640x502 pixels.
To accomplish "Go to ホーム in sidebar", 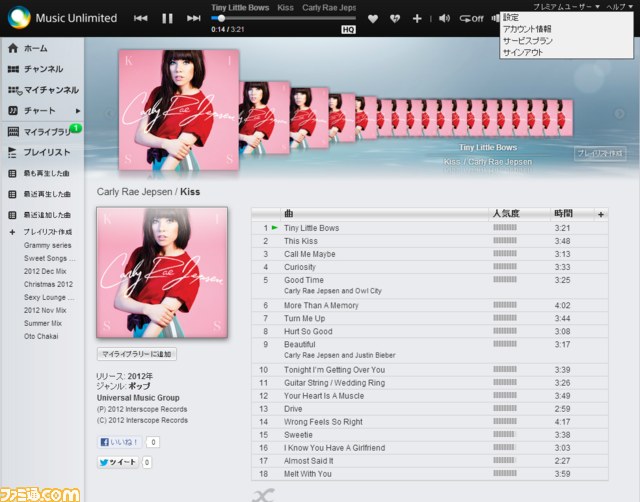I will point(28,49).
